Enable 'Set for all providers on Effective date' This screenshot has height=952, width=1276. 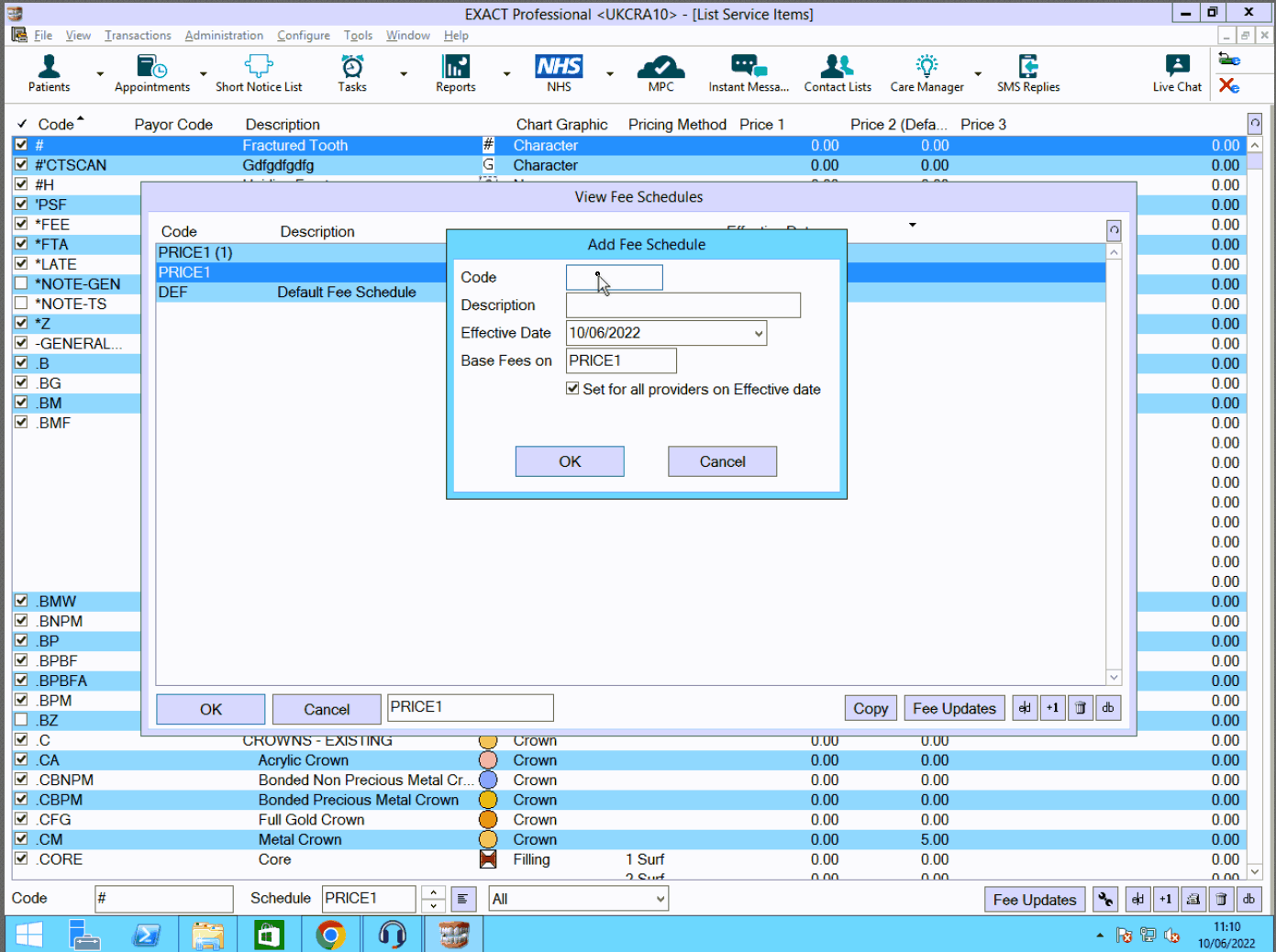pyautogui.click(x=572, y=389)
